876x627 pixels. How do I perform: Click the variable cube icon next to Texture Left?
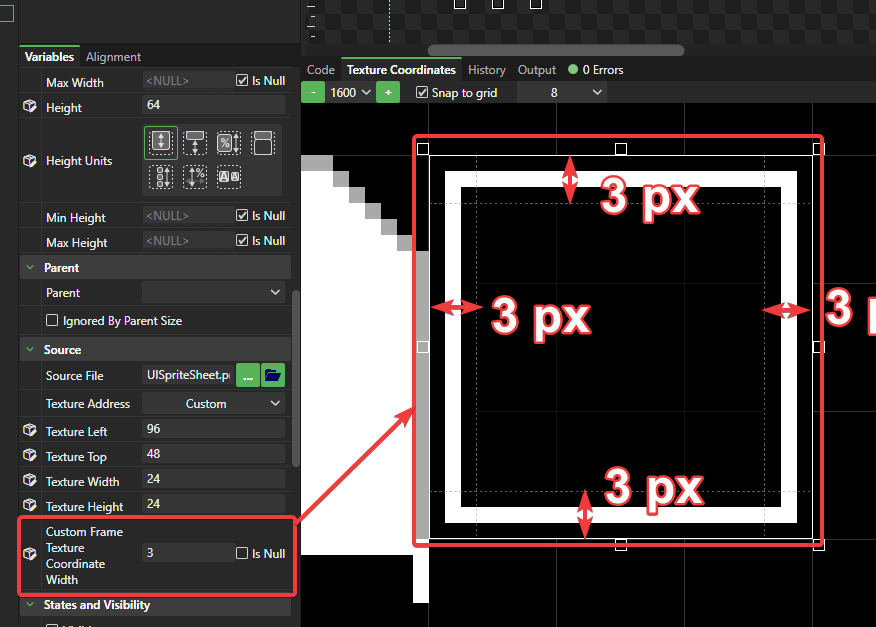(30, 430)
